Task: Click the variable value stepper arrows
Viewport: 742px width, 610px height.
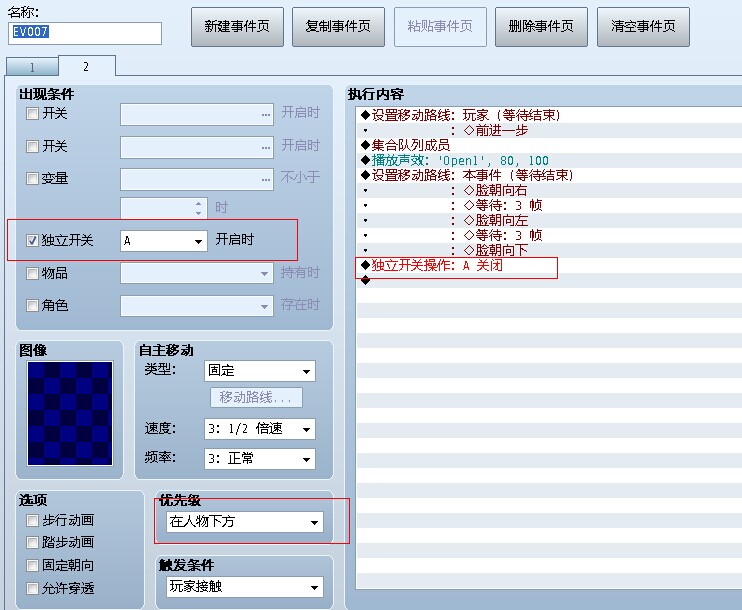Action: tap(199, 208)
